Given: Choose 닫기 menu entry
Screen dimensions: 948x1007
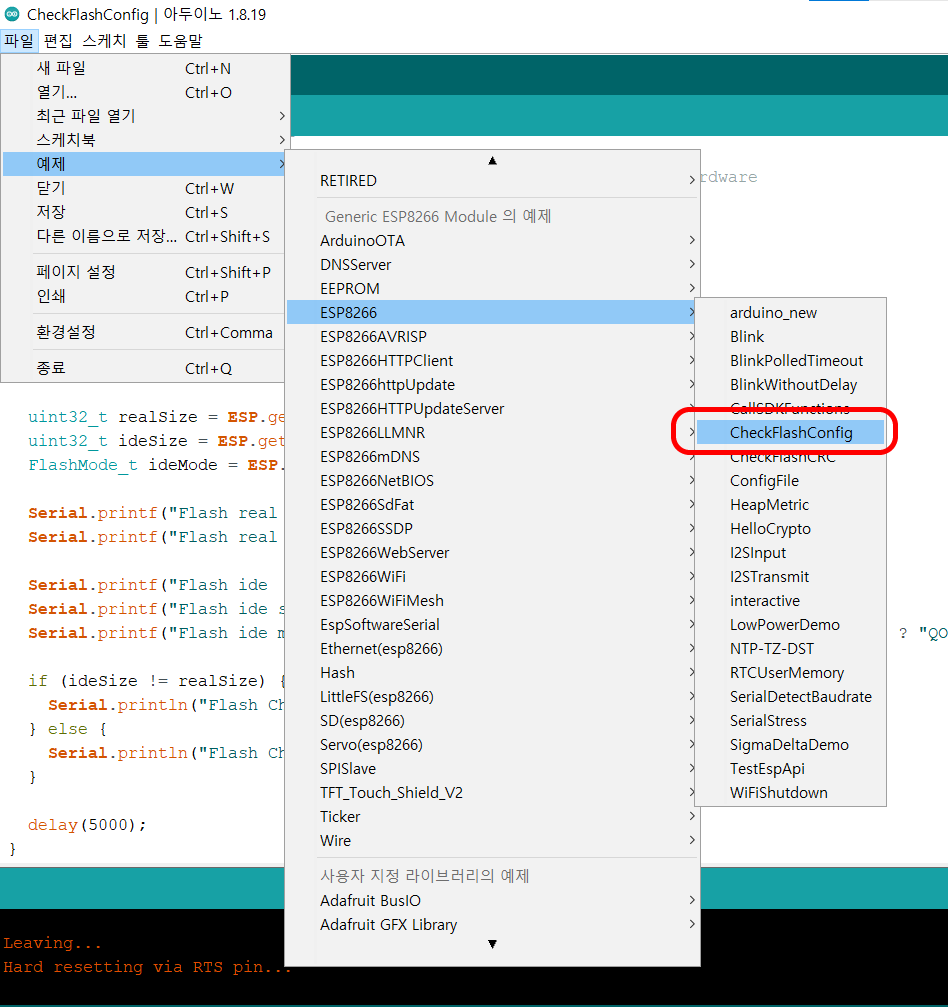Looking at the screenshot, I should (x=145, y=188).
